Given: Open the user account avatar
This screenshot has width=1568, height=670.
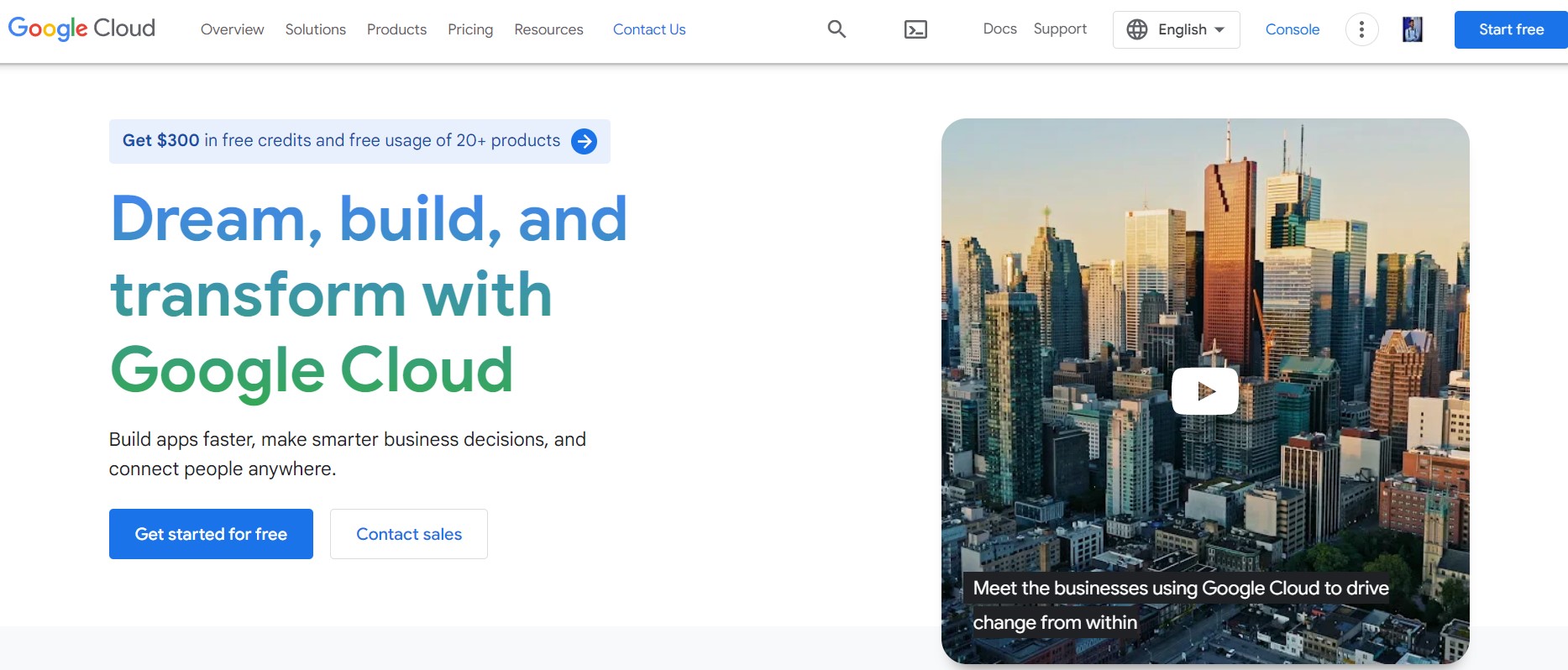Looking at the screenshot, I should (x=1413, y=29).
